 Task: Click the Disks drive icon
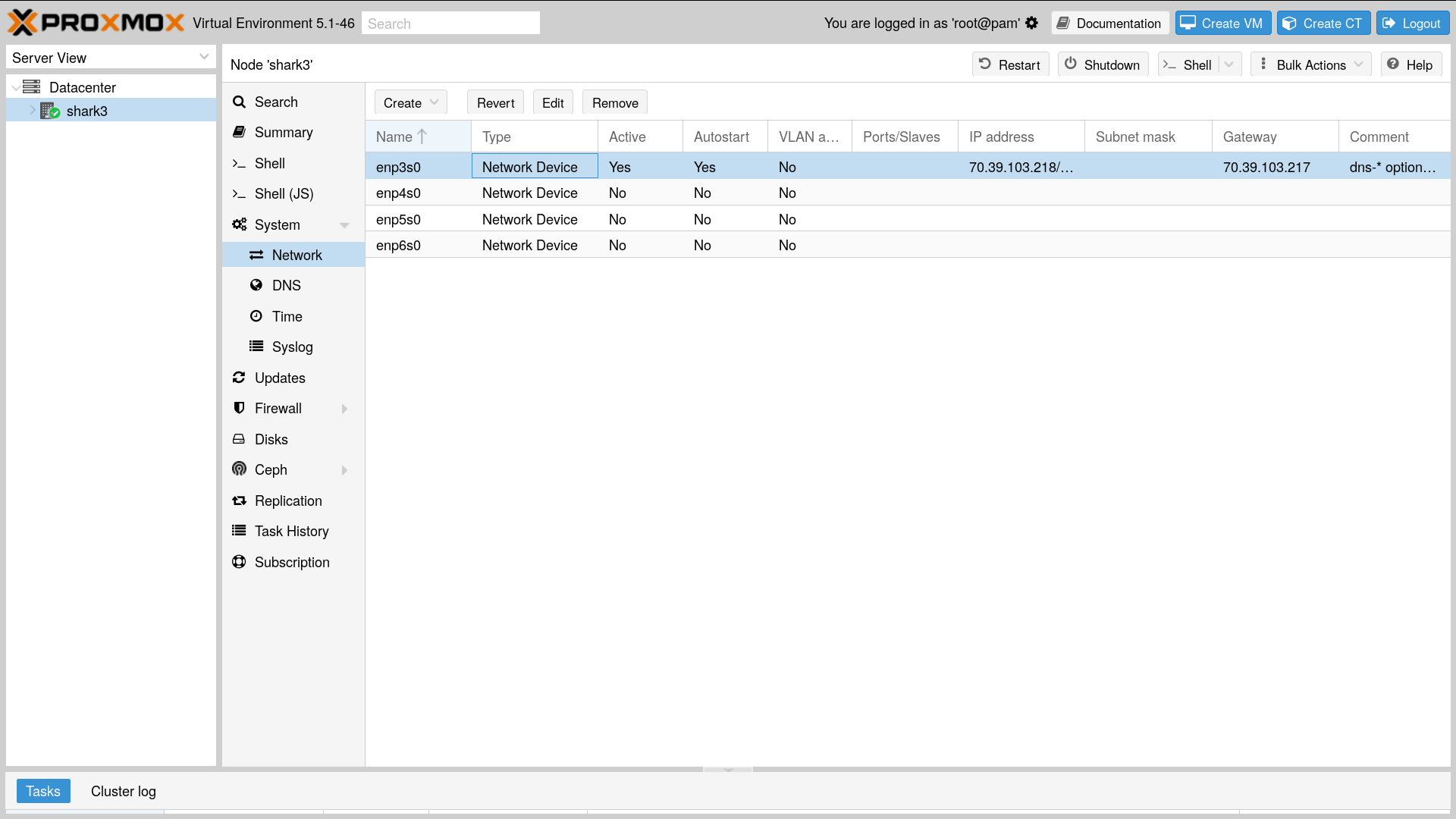239,439
